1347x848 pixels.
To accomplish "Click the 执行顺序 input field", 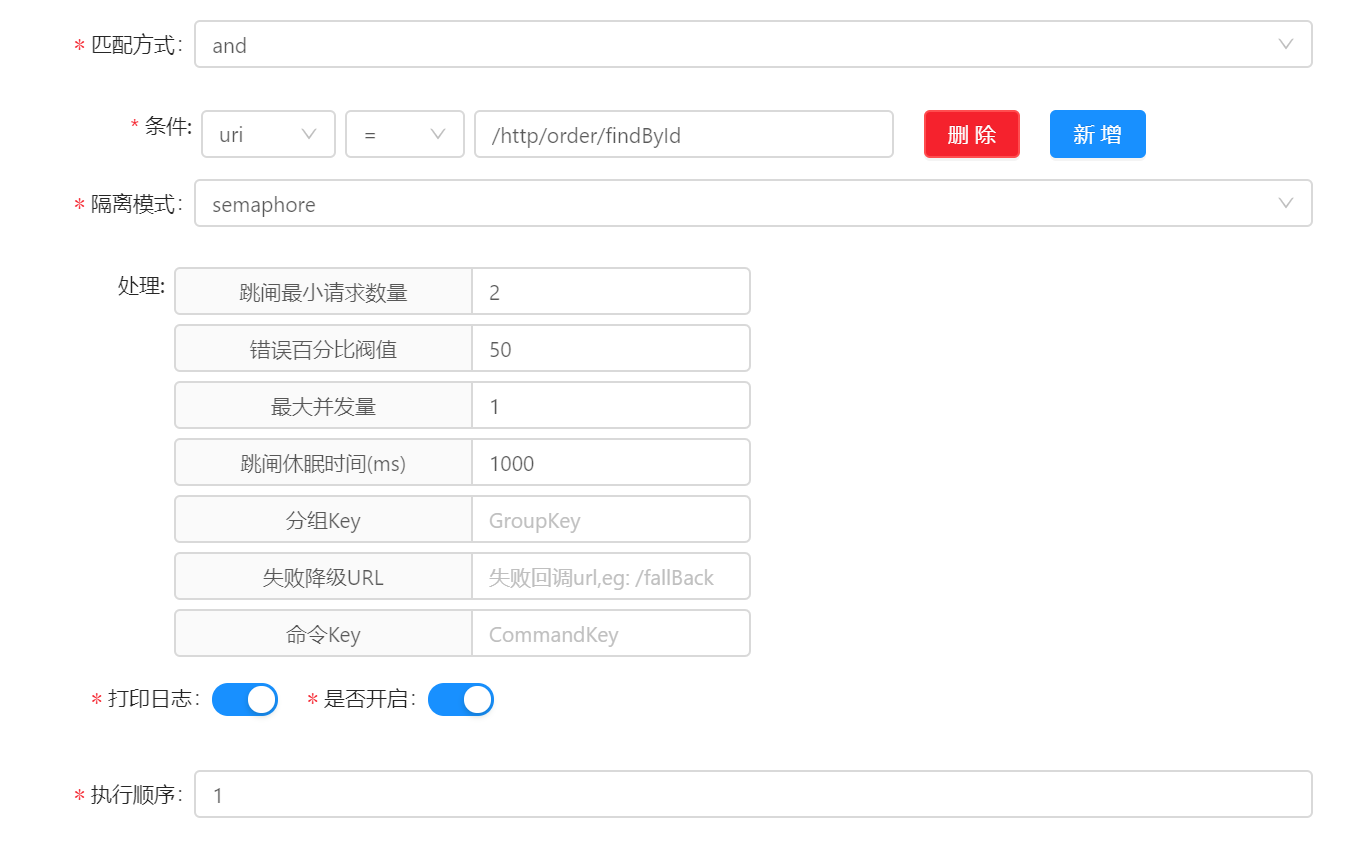I will click(753, 794).
